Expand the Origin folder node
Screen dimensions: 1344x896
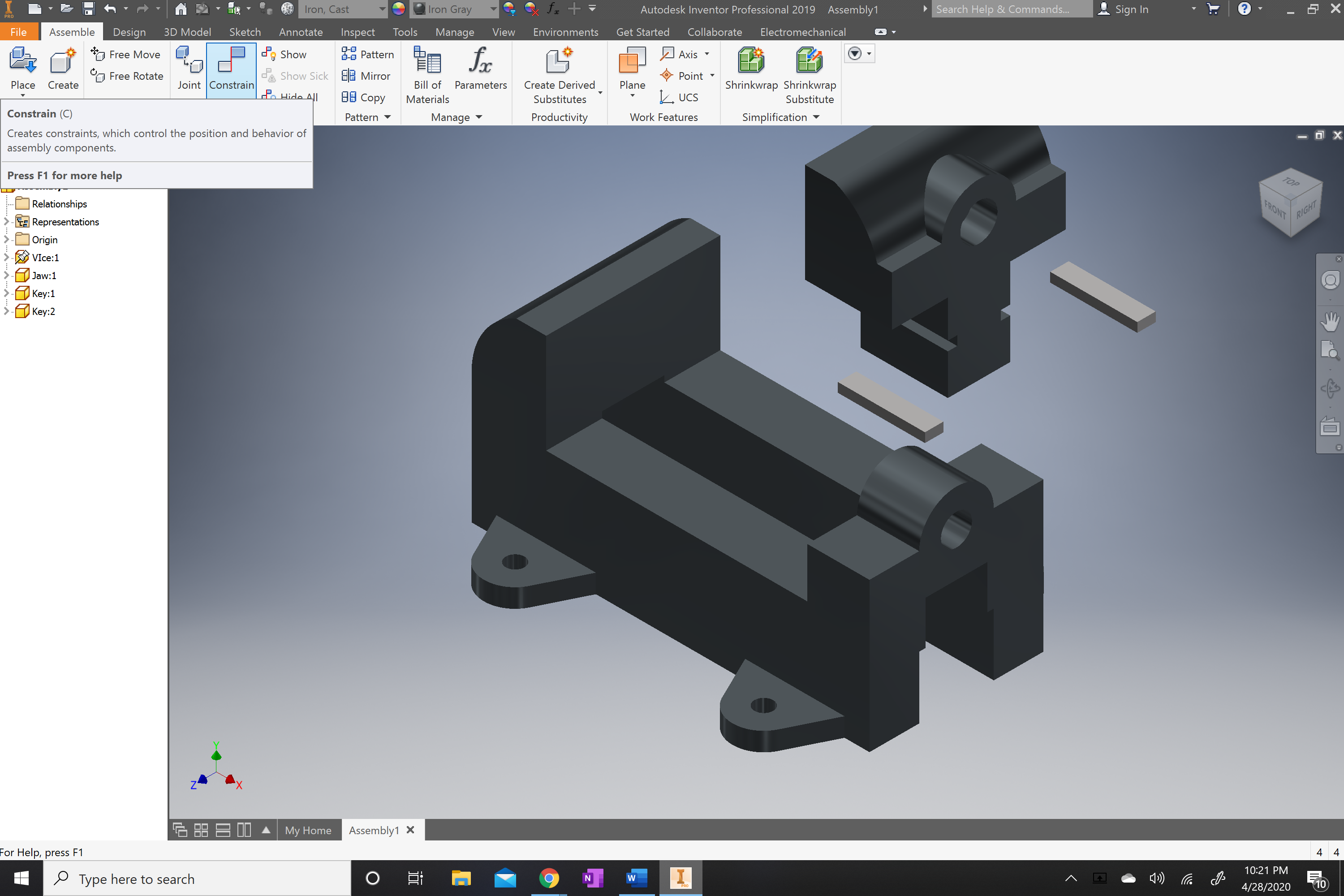pos(6,239)
